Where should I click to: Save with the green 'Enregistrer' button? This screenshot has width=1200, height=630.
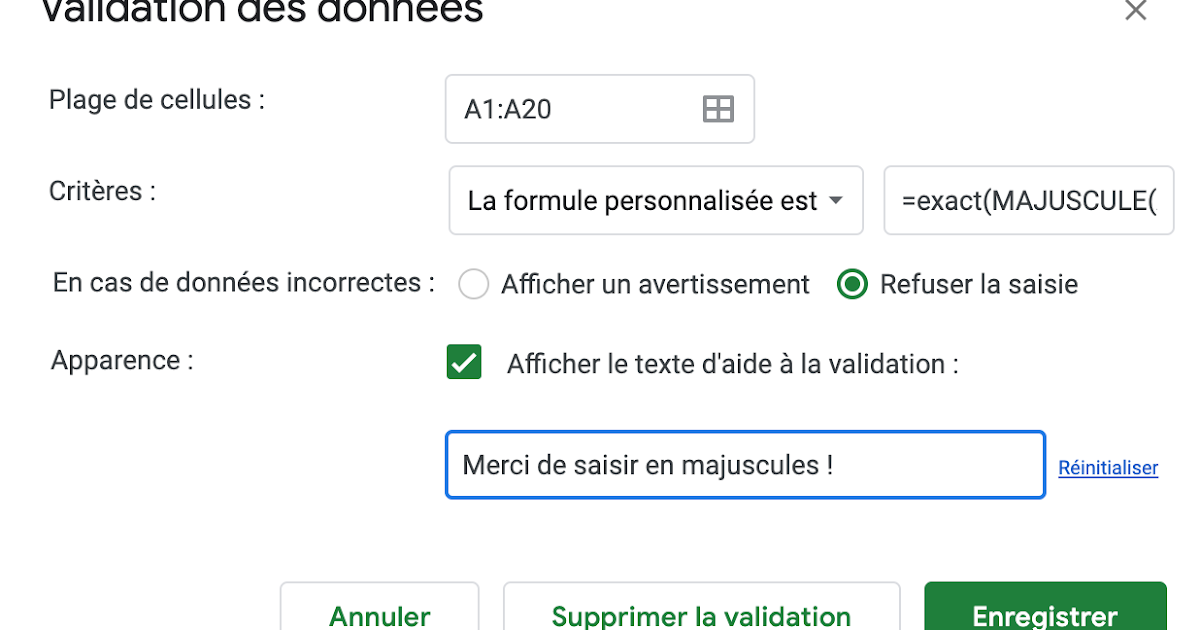coord(1045,607)
